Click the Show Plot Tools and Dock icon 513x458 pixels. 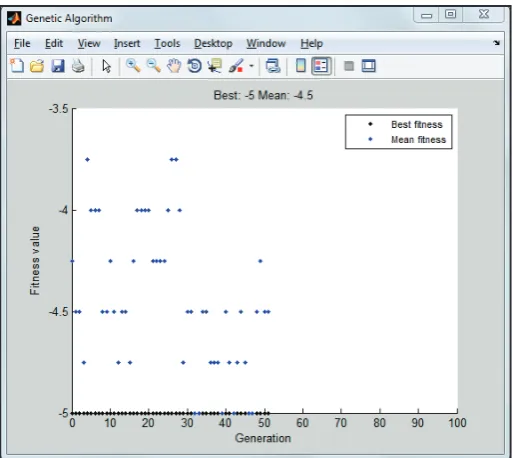point(369,66)
